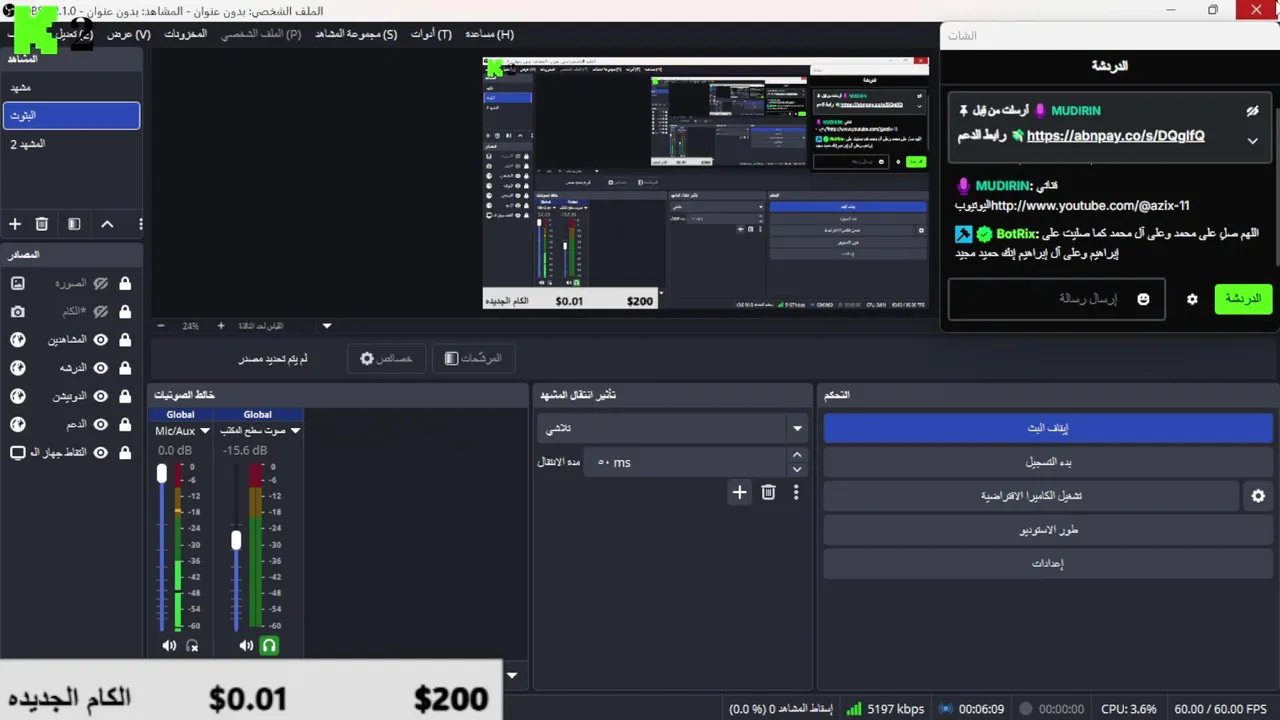Toggle Mic/Aux monitoring headphone icon
The width and height of the screenshot is (1280, 720).
pos(192,646)
